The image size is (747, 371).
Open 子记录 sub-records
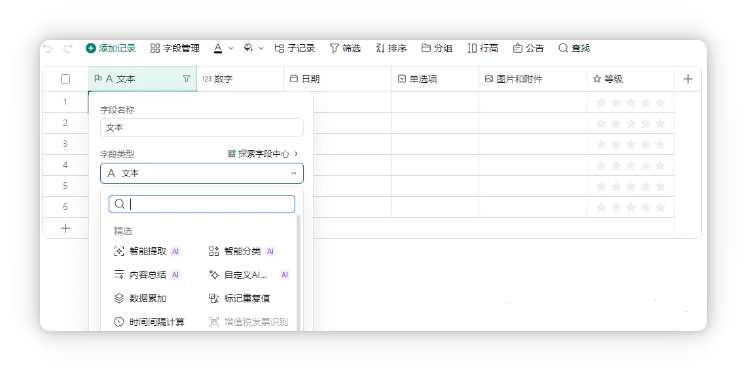(295, 48)
